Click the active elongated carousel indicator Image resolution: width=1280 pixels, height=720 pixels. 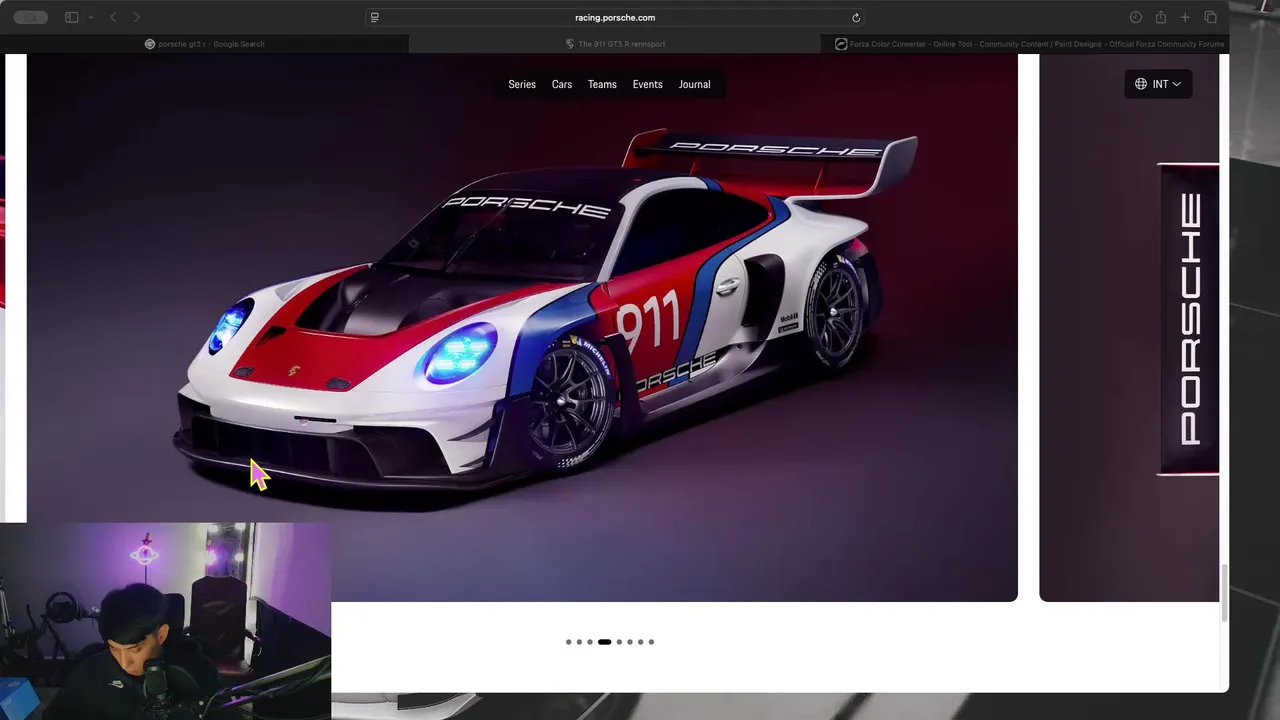pos(604,642)
